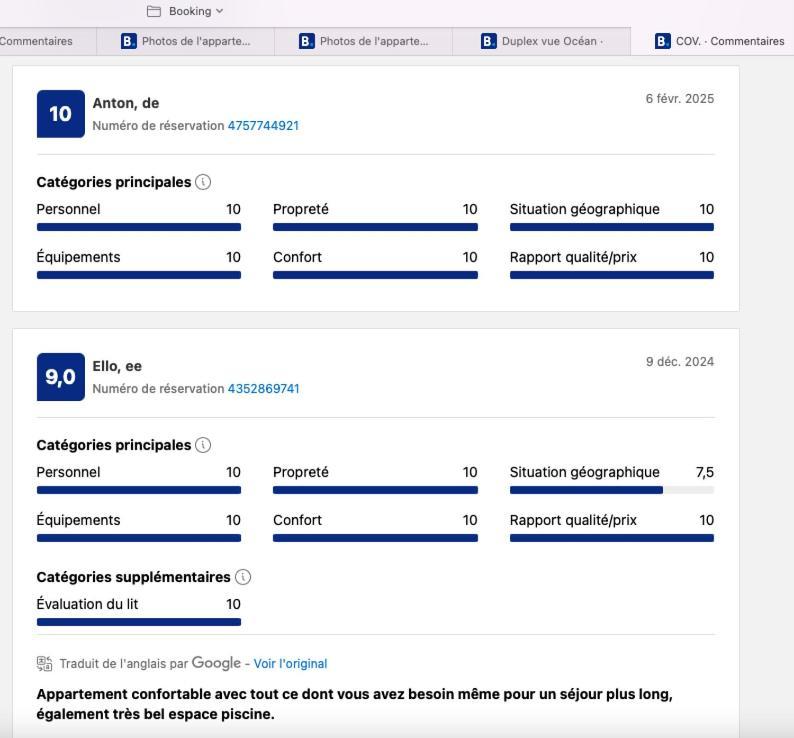Switch to the leftmost Commentaires tab
This screenshot has height=738, width=794.
point(36,41)
